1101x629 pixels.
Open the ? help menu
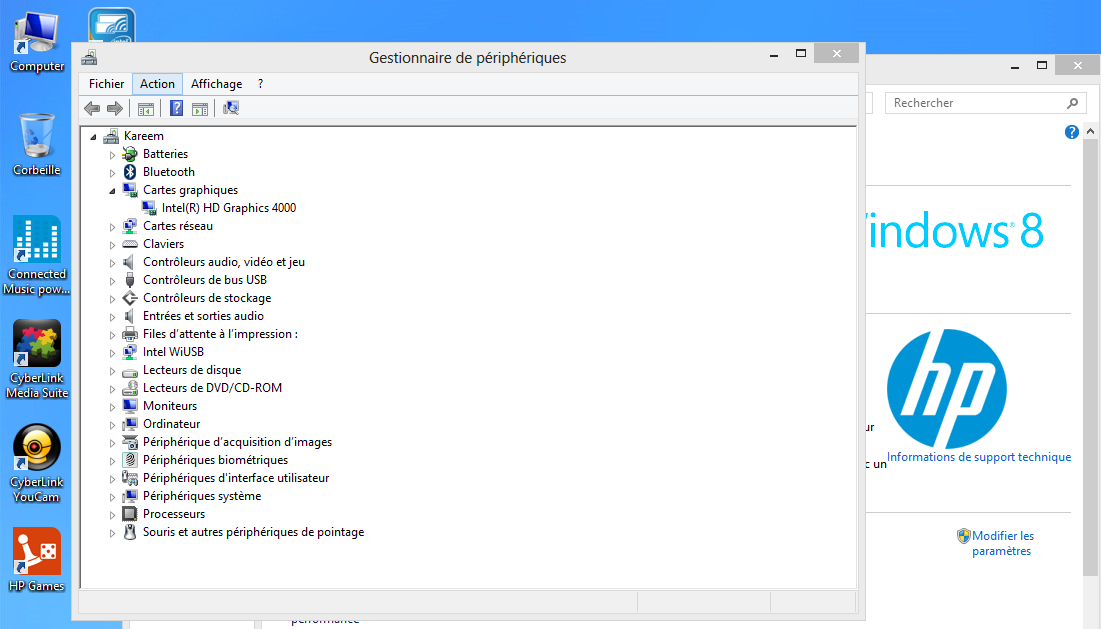[x=261, y=84]
